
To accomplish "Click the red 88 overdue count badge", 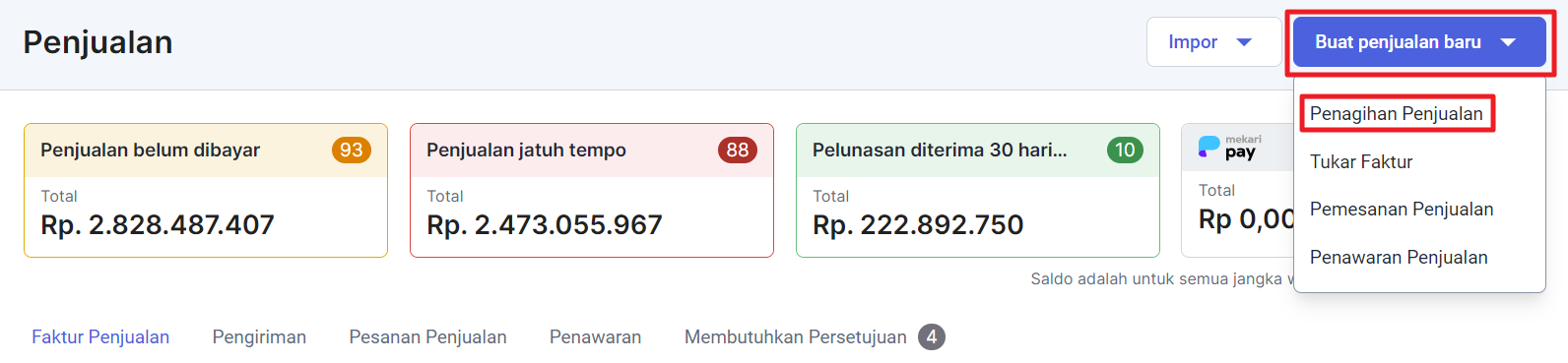I will (738, 151).
